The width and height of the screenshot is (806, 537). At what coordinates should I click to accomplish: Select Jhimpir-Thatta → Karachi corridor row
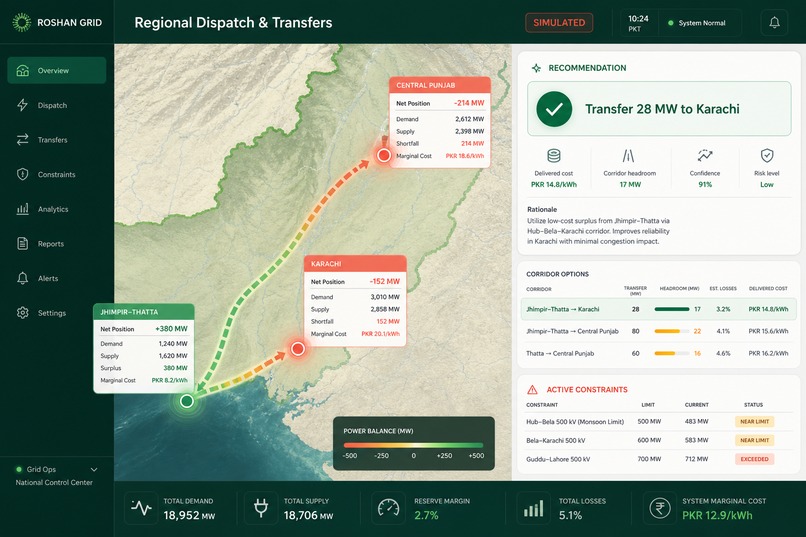pos(658,309)
